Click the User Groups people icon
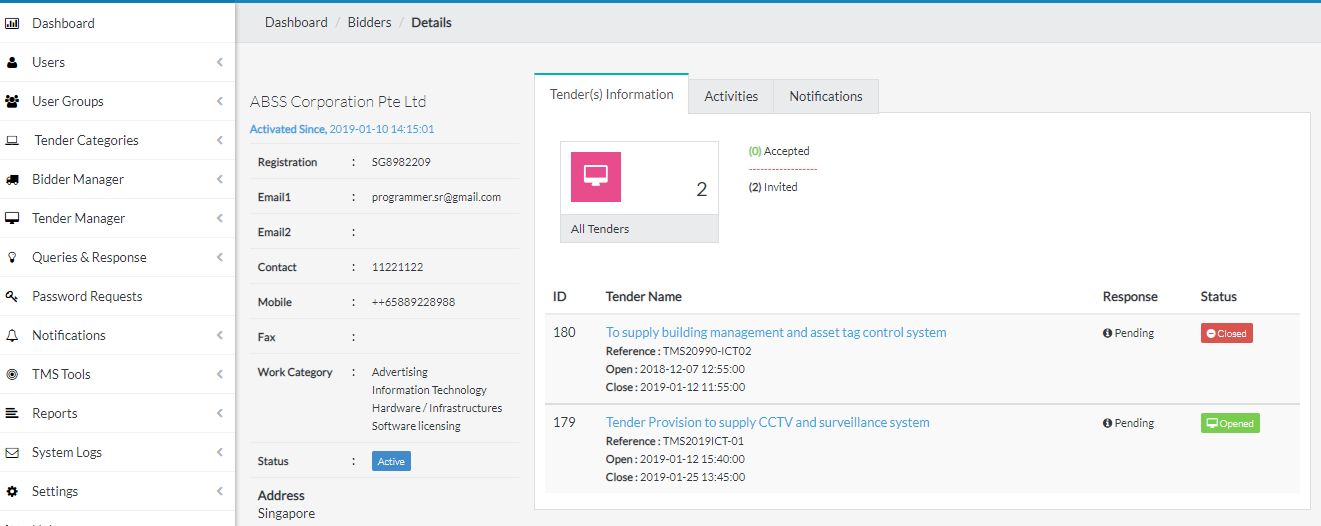 (x=12, y=101)
